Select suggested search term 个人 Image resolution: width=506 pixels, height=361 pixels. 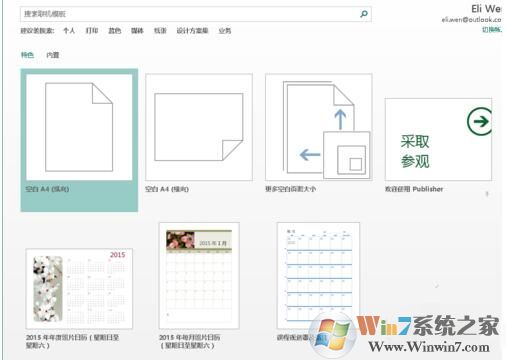(69, 31)
